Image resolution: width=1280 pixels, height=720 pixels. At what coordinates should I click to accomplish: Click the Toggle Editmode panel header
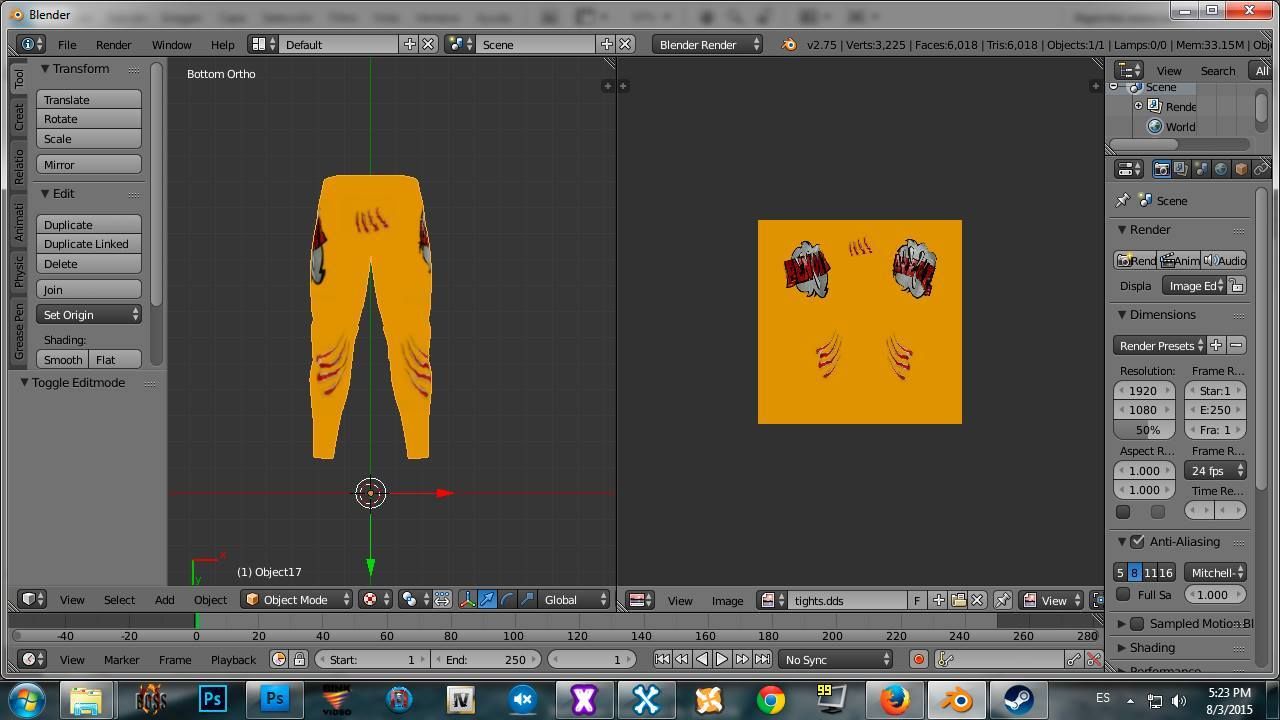tap(78, 382)
